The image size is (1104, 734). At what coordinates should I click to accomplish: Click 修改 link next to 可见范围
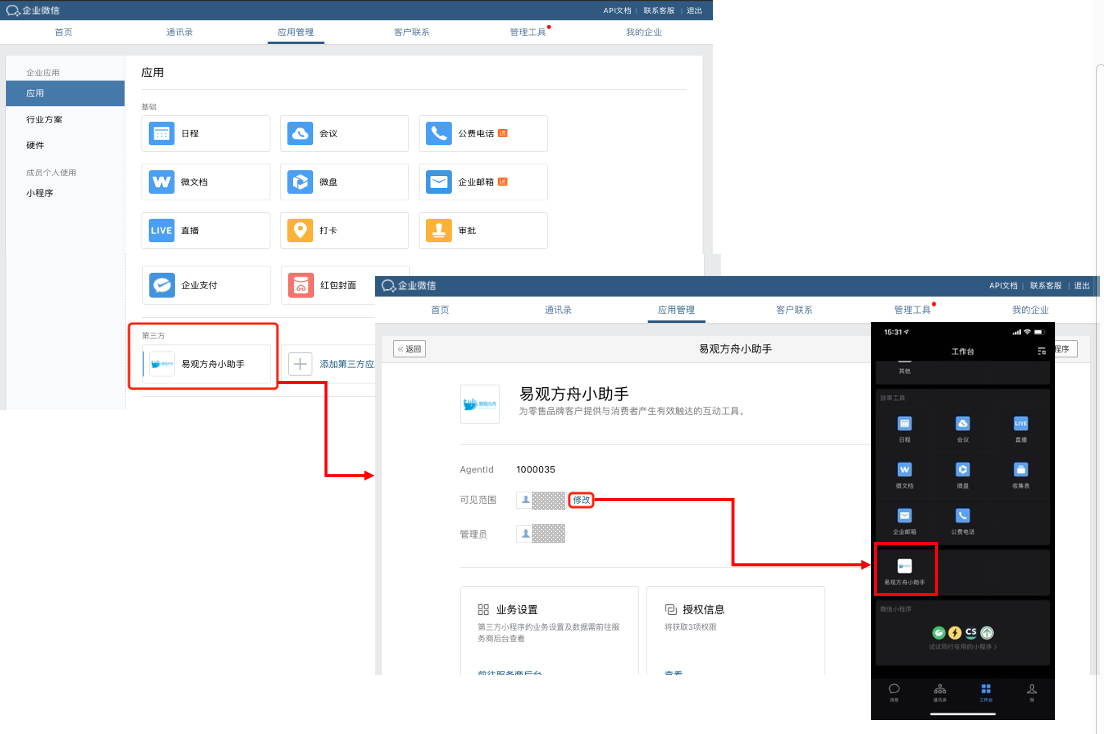pyautogui.click(x=582, y=500)
